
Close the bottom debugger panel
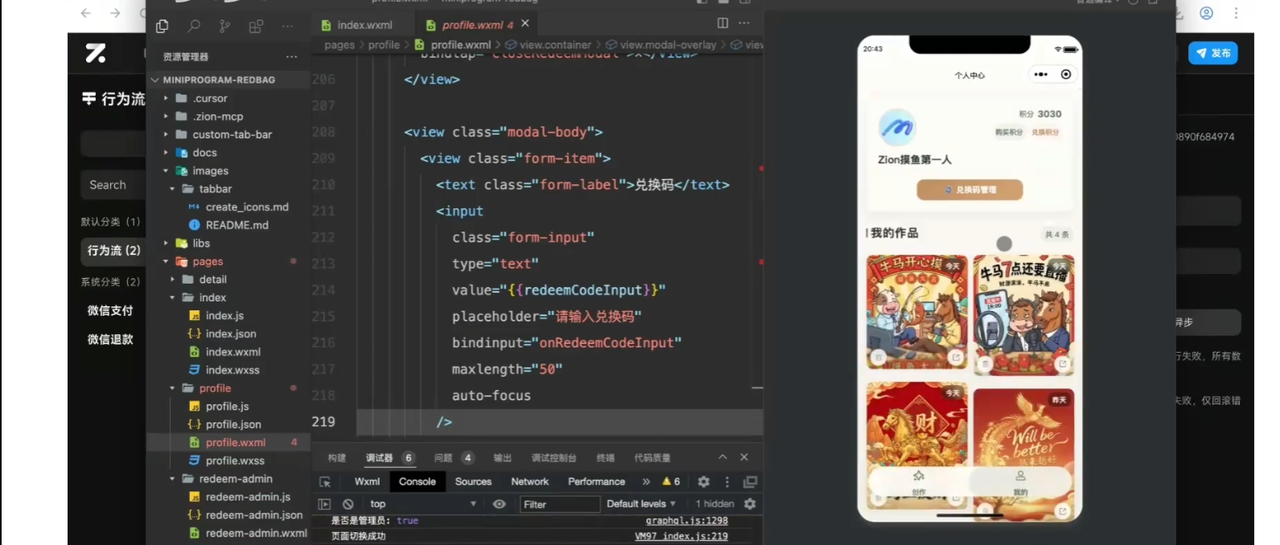point(744,457)
